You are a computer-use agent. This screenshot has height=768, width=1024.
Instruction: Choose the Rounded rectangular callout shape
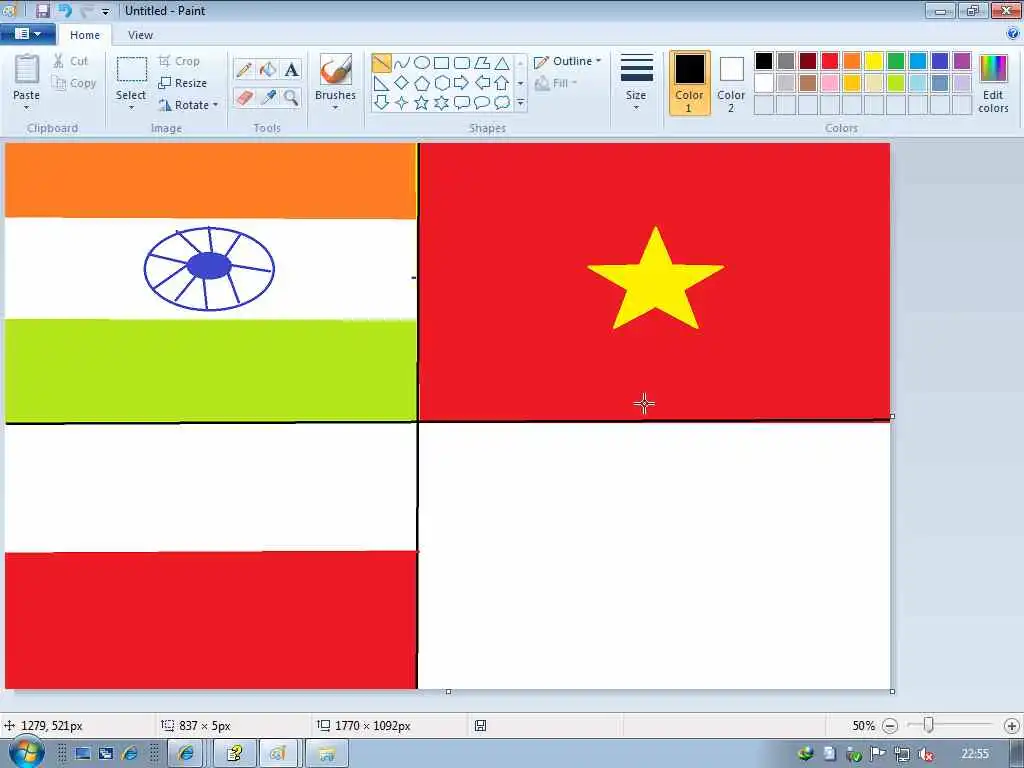click(x=462, y=103)
